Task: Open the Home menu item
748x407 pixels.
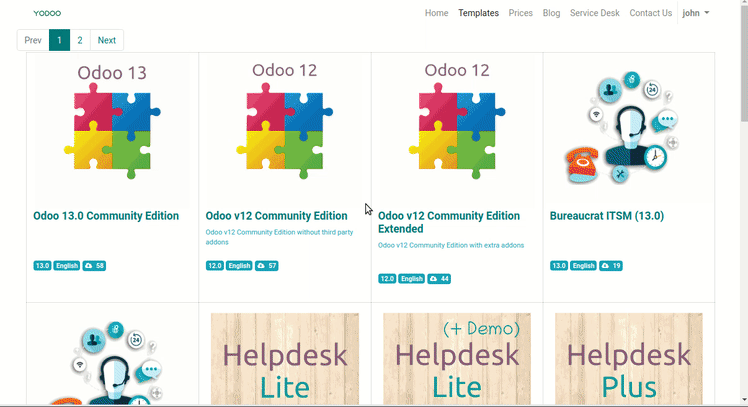Action: [x=436, y=13]
